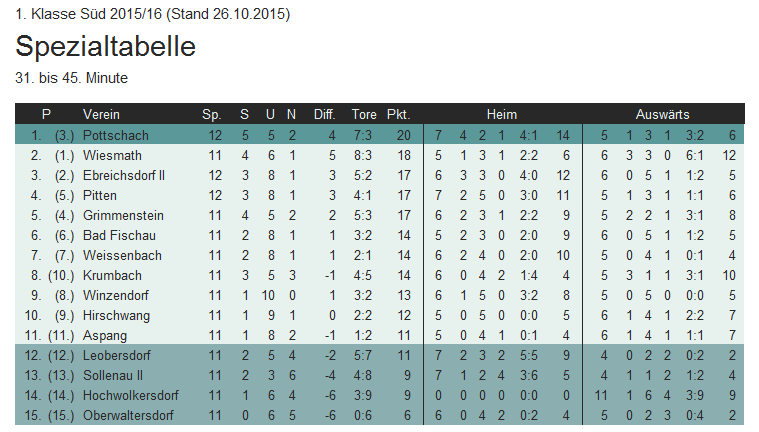The image size is (759, 432).
Task: Click the Hirschwang club name
Action: click(116, 316)
